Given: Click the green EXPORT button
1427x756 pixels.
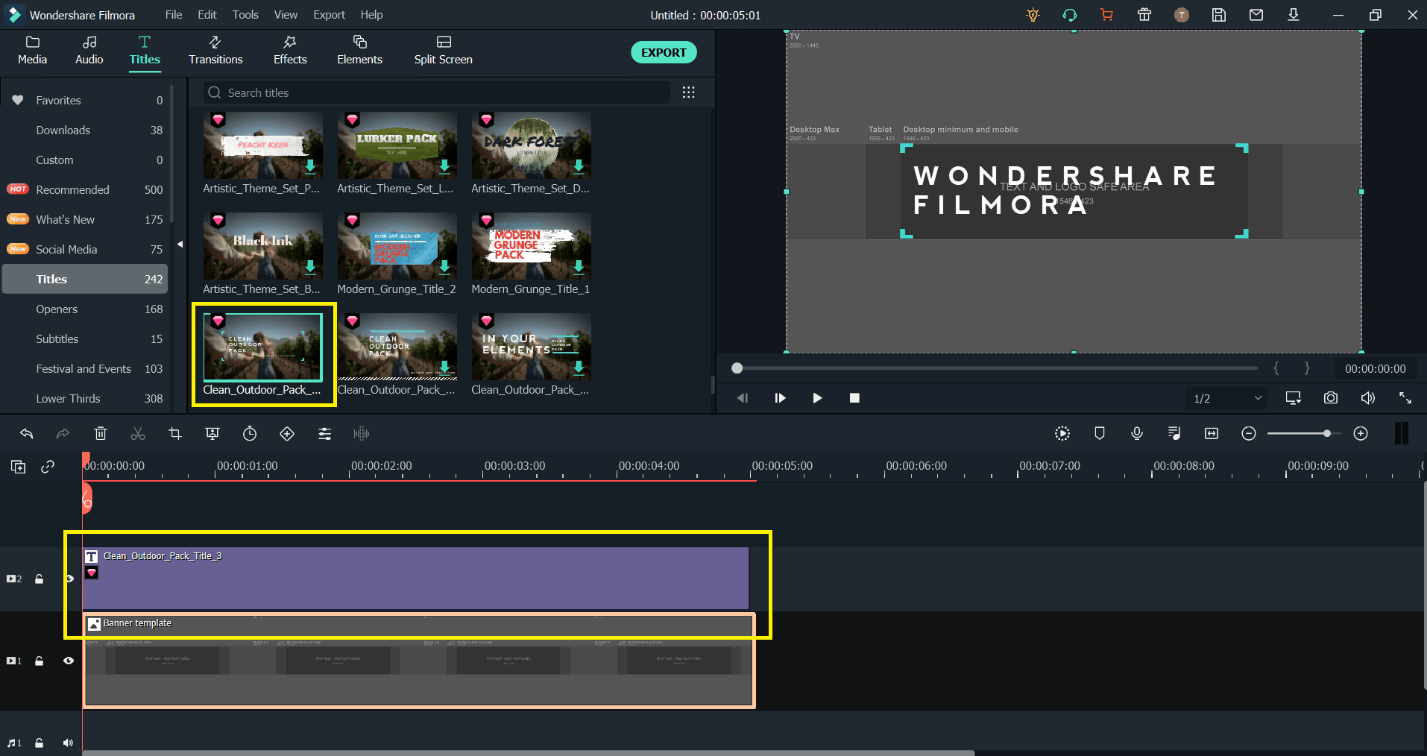Looking at the screenshot, I should point(664,53).
